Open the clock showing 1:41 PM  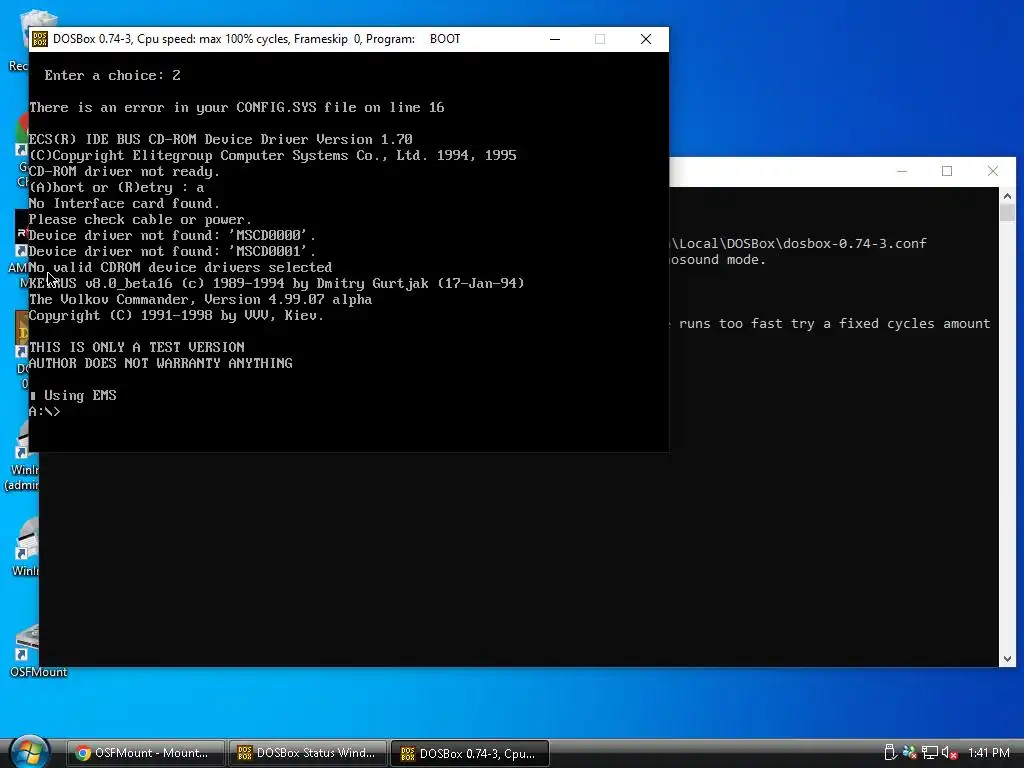tap(989, 753)
